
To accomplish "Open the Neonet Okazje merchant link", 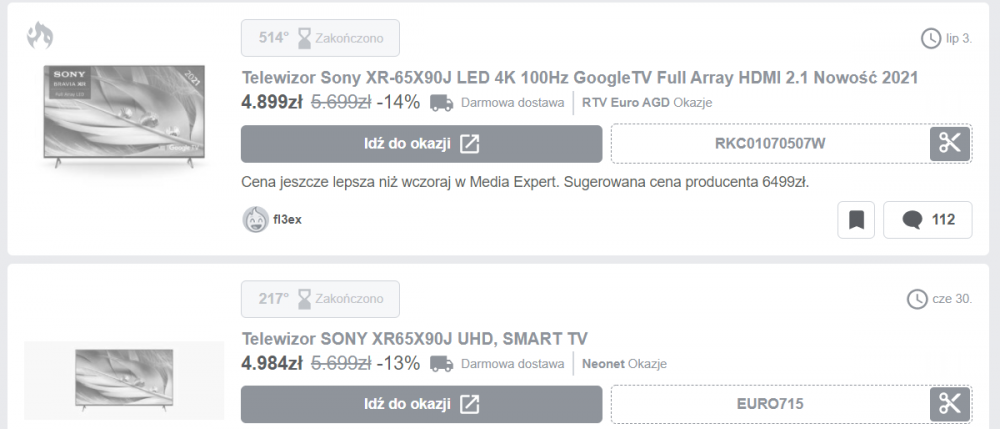I will (624, 364).
